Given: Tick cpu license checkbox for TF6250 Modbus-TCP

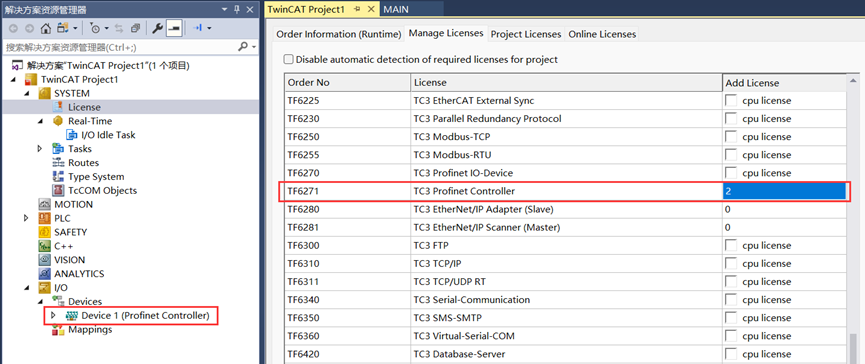Looking at the screenshot, I should click(x=731, y=136).
